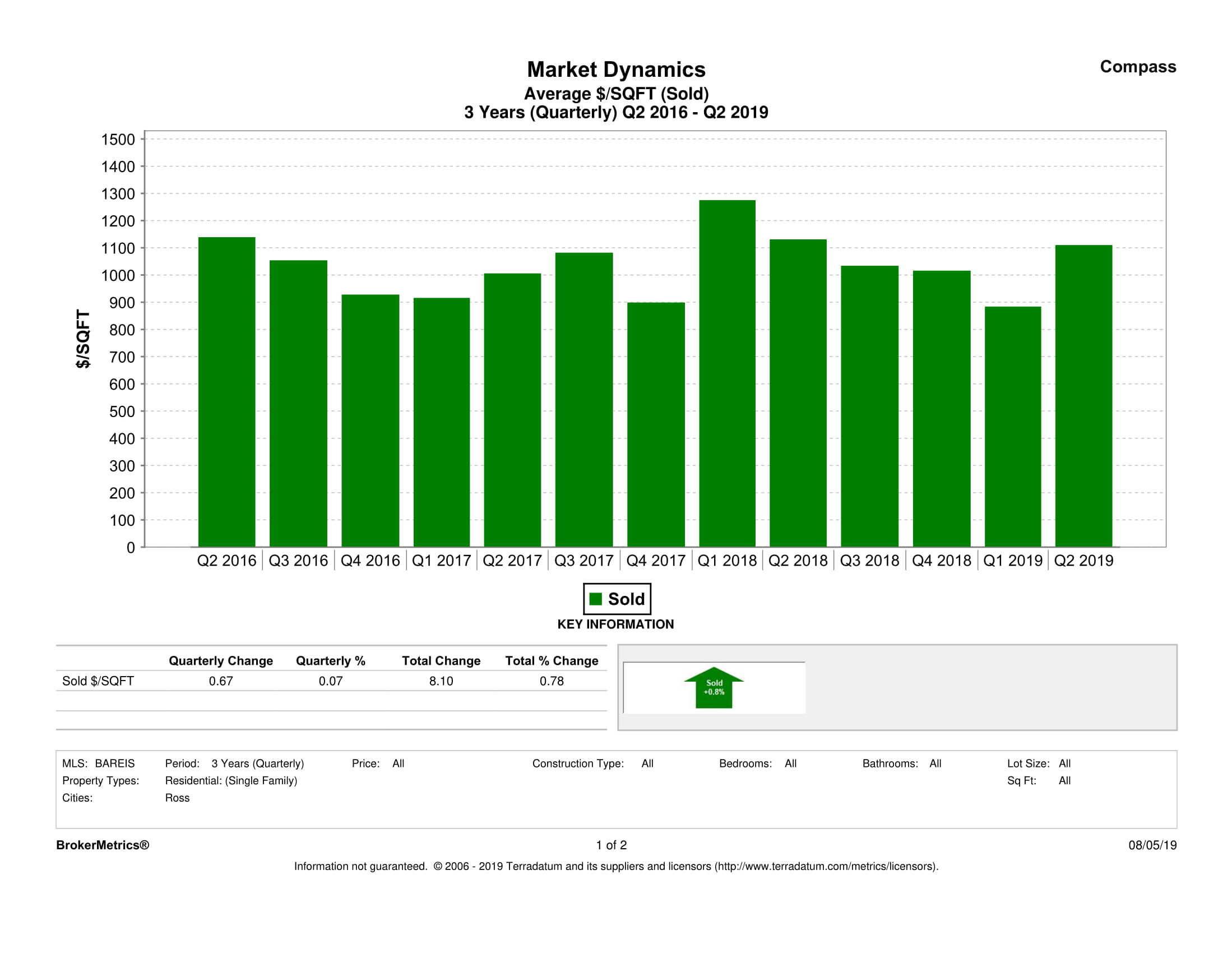Click the Sold $/SQFT row label

click(98, 681)
